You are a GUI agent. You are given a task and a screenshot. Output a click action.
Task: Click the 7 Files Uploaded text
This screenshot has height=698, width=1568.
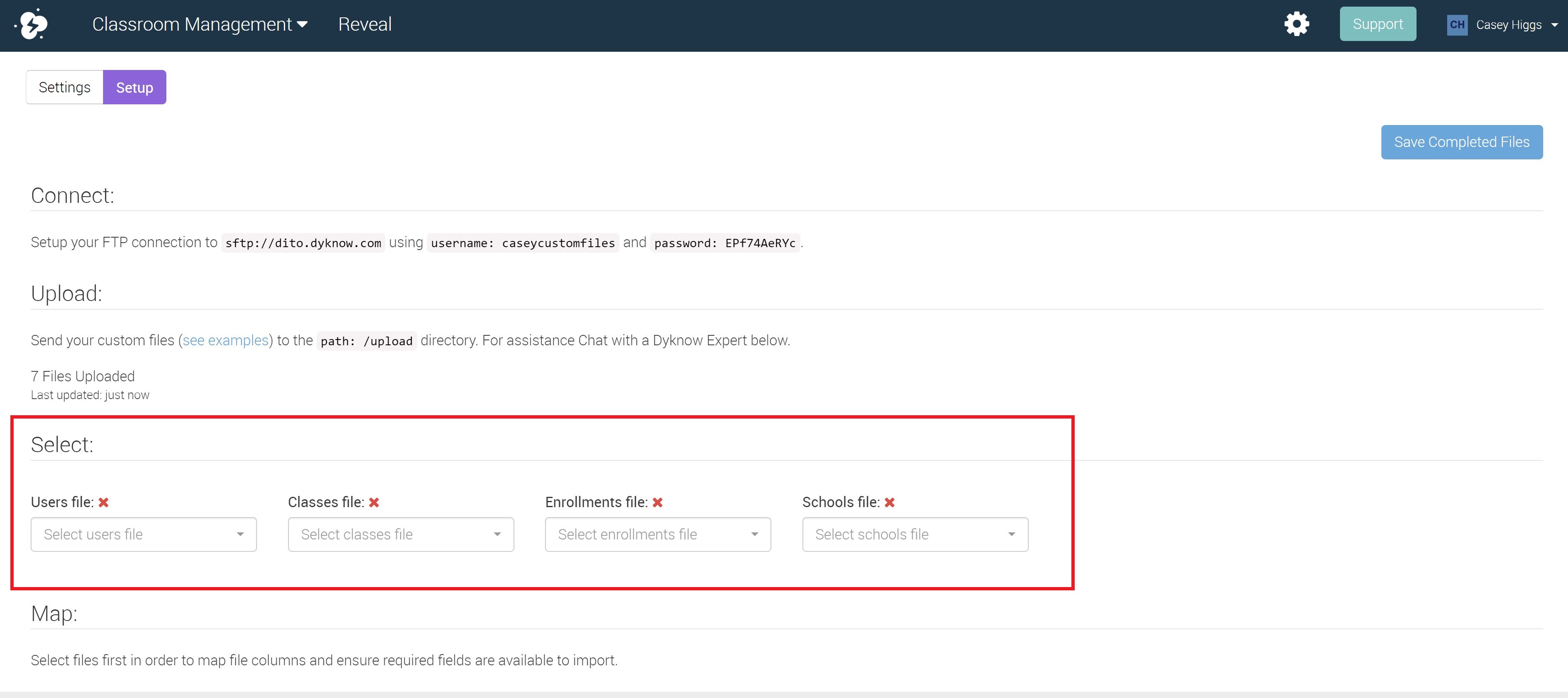[83, 376]
